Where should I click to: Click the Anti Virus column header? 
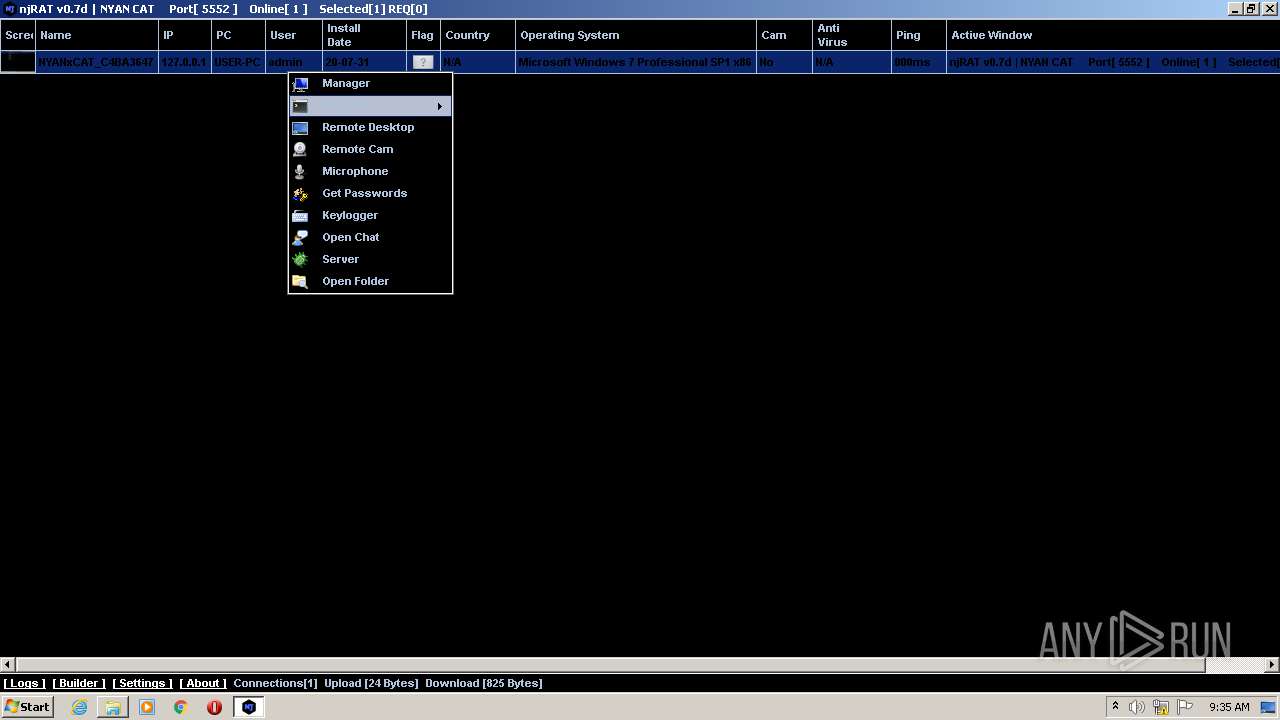click(x=851, y=35)
